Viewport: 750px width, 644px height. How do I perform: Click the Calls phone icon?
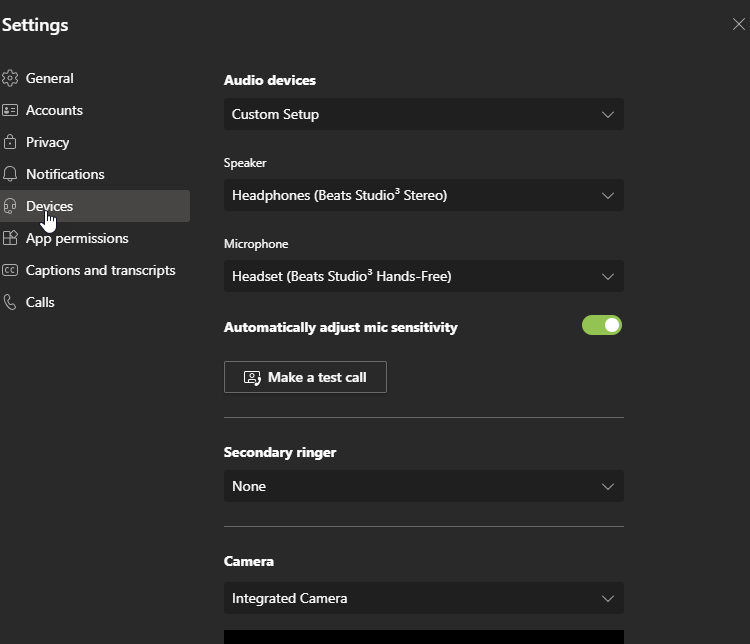tap(10, 302)
